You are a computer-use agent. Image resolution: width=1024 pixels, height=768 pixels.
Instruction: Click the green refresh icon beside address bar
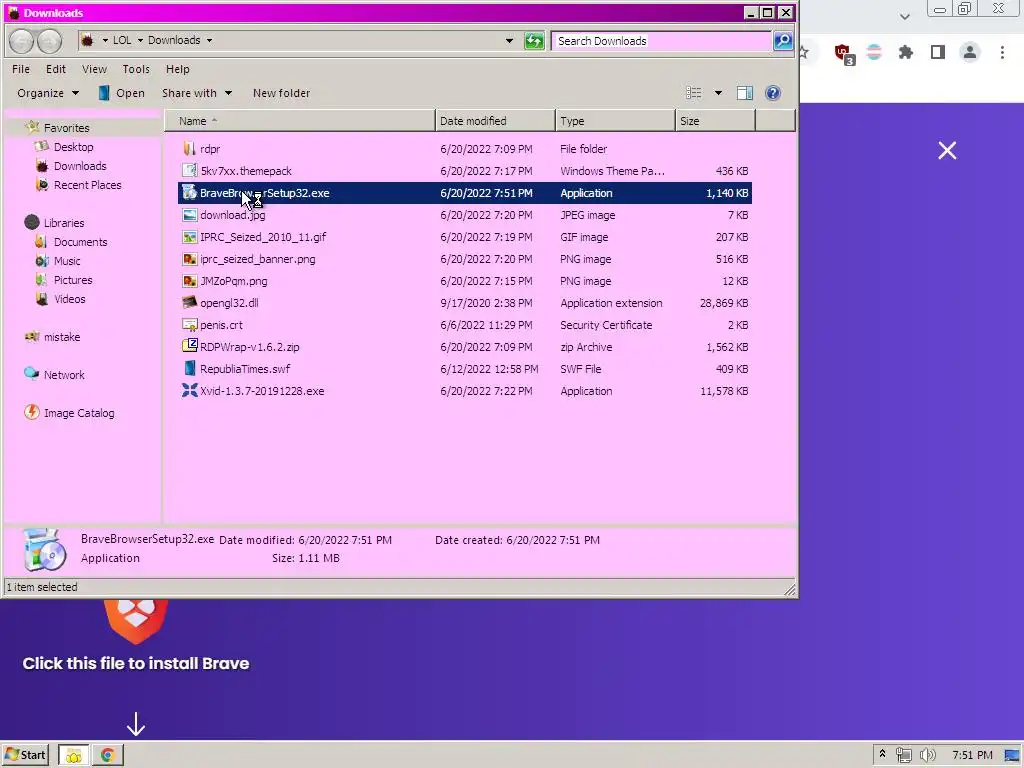click(x=534, y=41)
